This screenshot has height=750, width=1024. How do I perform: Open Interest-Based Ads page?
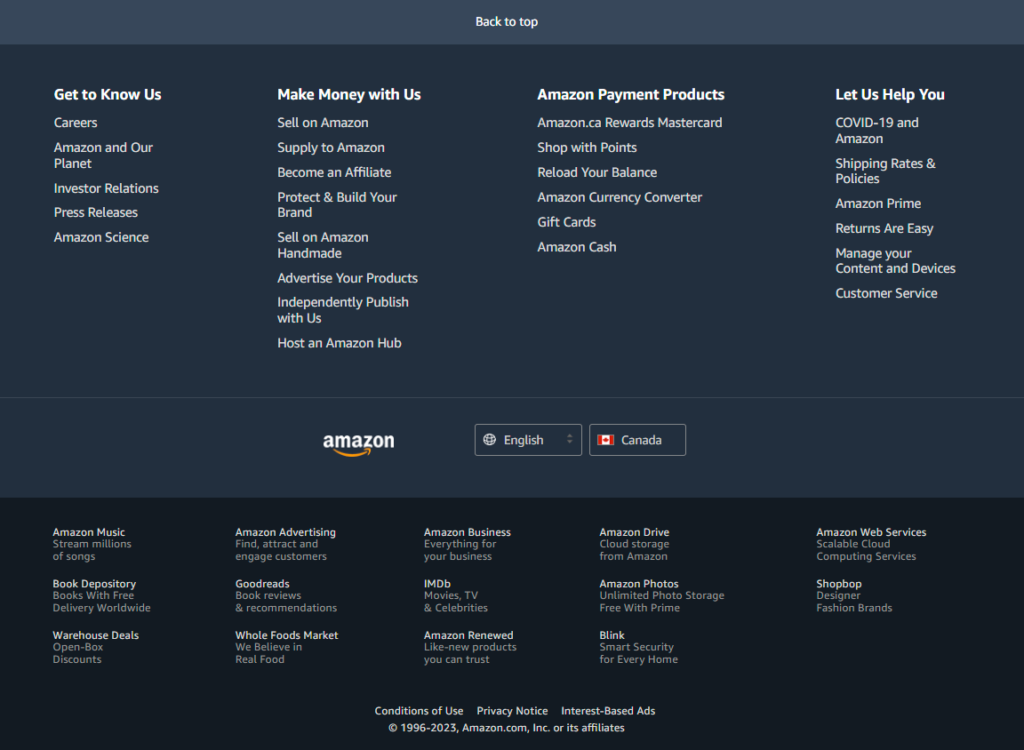click(608, 711)
